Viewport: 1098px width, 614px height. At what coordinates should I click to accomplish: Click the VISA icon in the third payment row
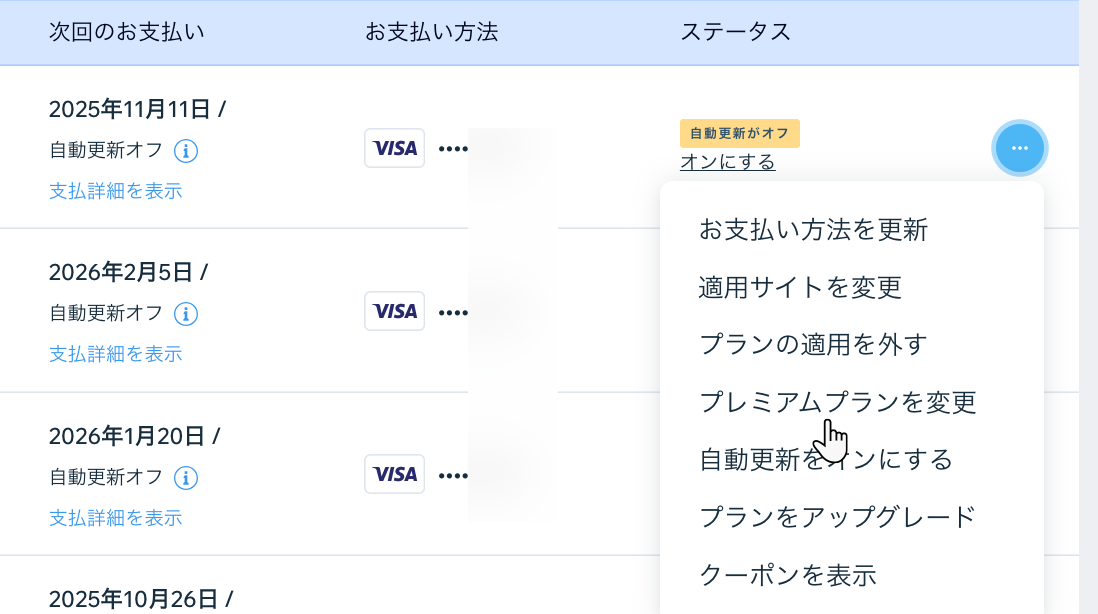(394, 474)
